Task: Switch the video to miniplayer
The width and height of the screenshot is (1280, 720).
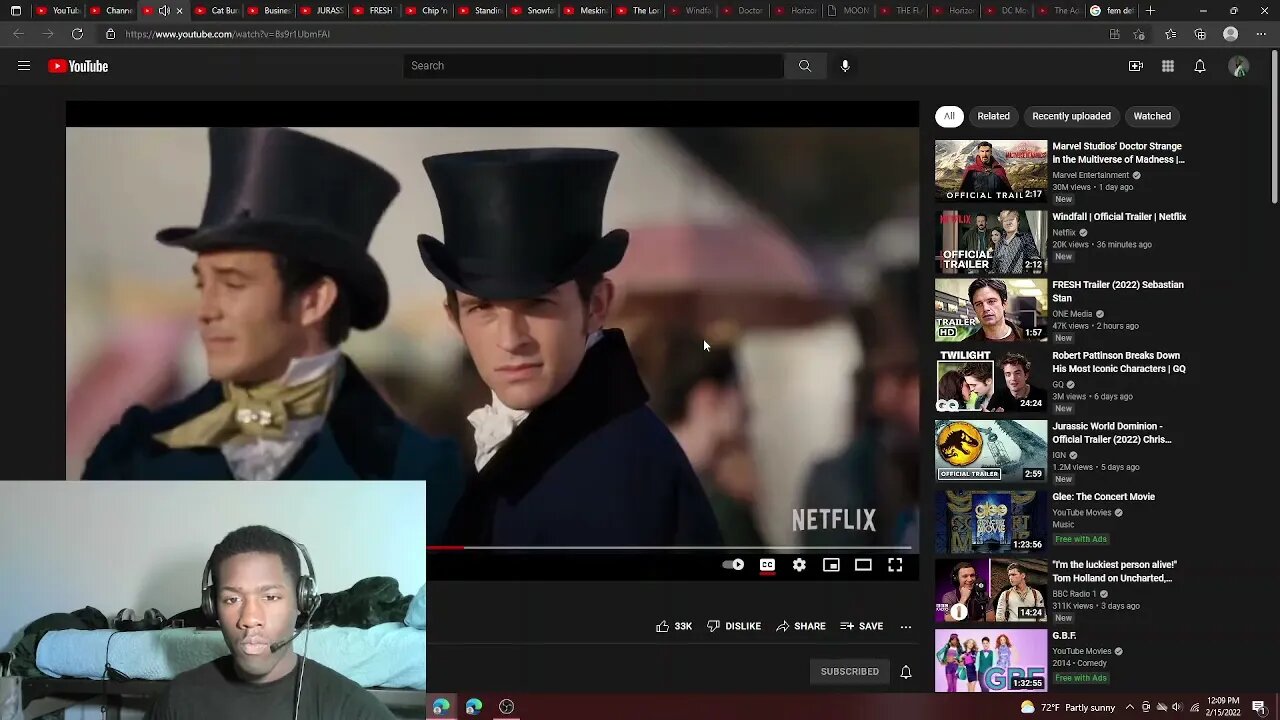Action: tap(831, 565)
